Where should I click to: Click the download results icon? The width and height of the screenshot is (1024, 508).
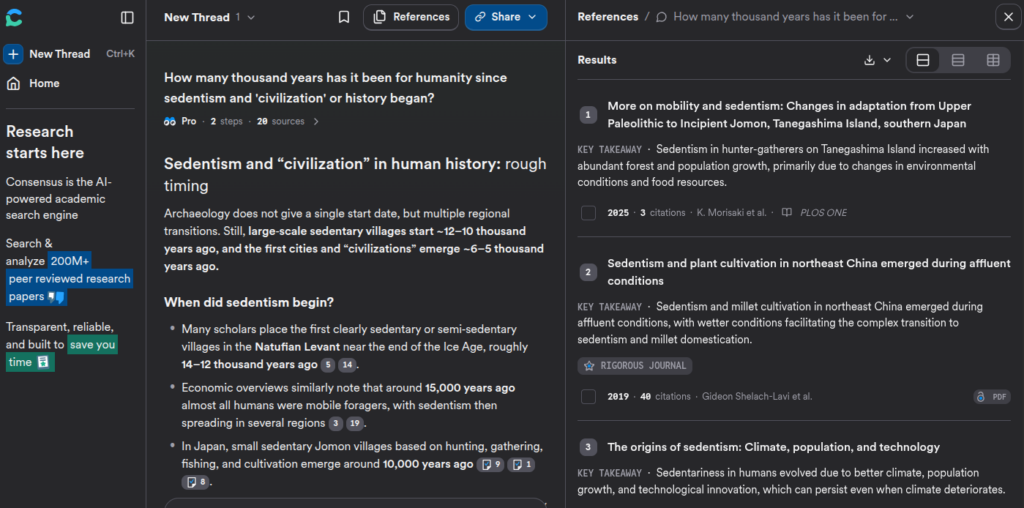click(x=870, y=60)
